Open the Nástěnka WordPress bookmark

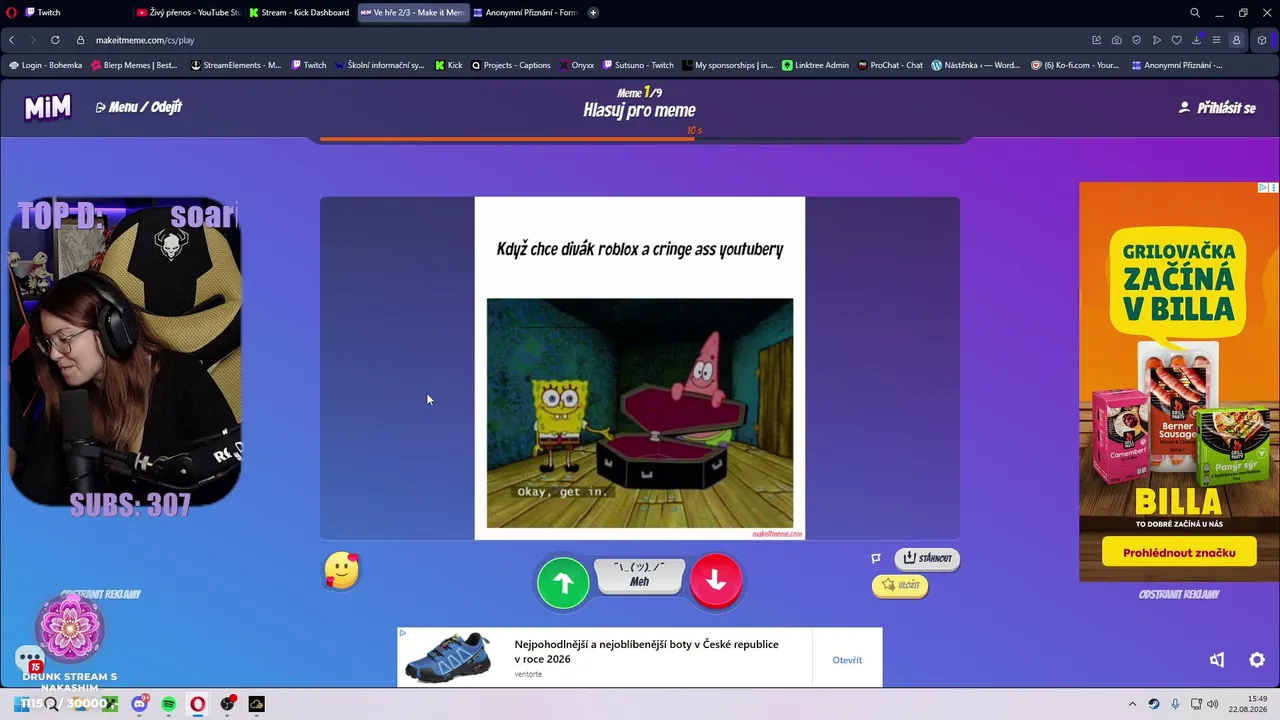click(x=975, y=65)
